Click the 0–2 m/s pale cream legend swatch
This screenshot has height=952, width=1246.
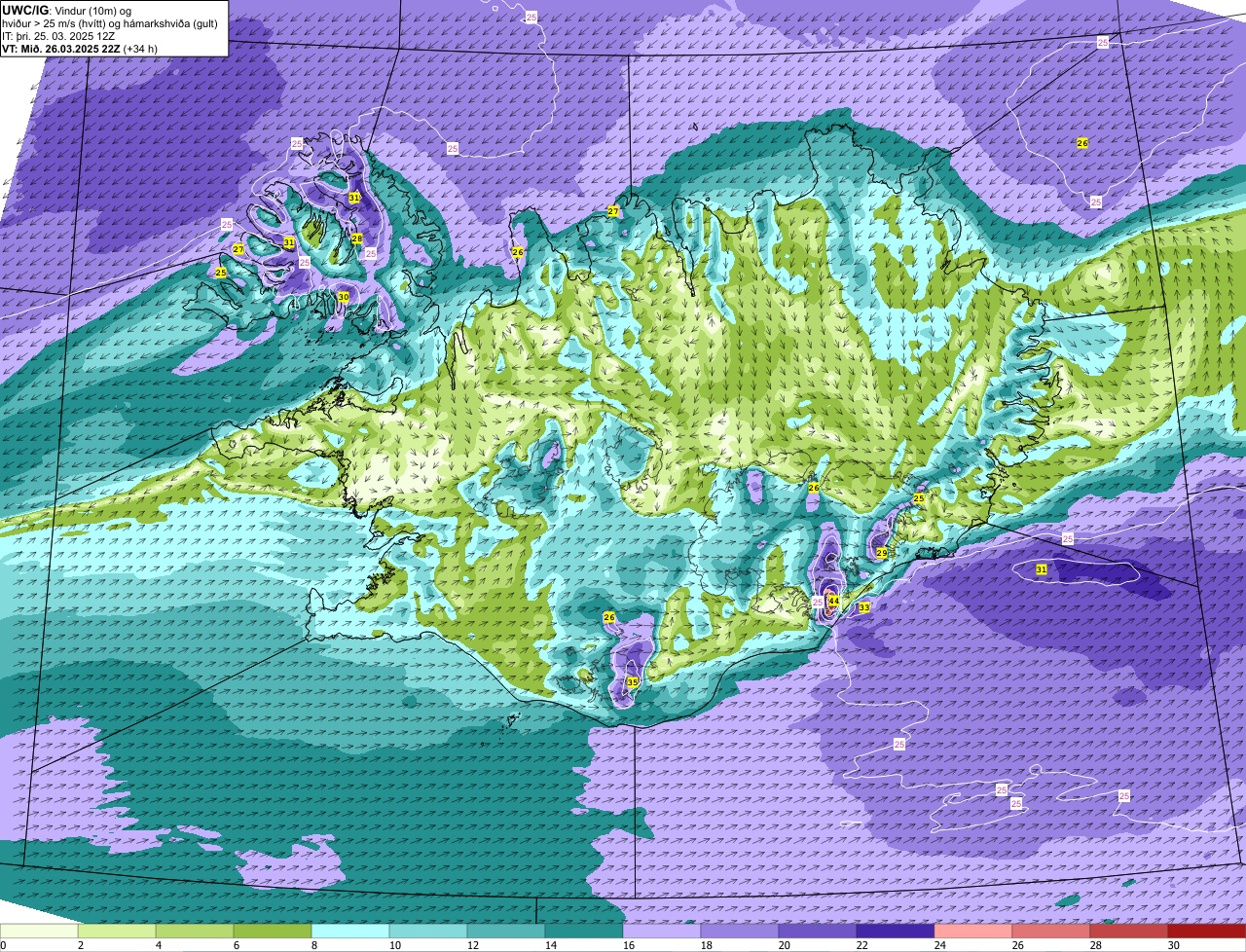click(39, 932)
